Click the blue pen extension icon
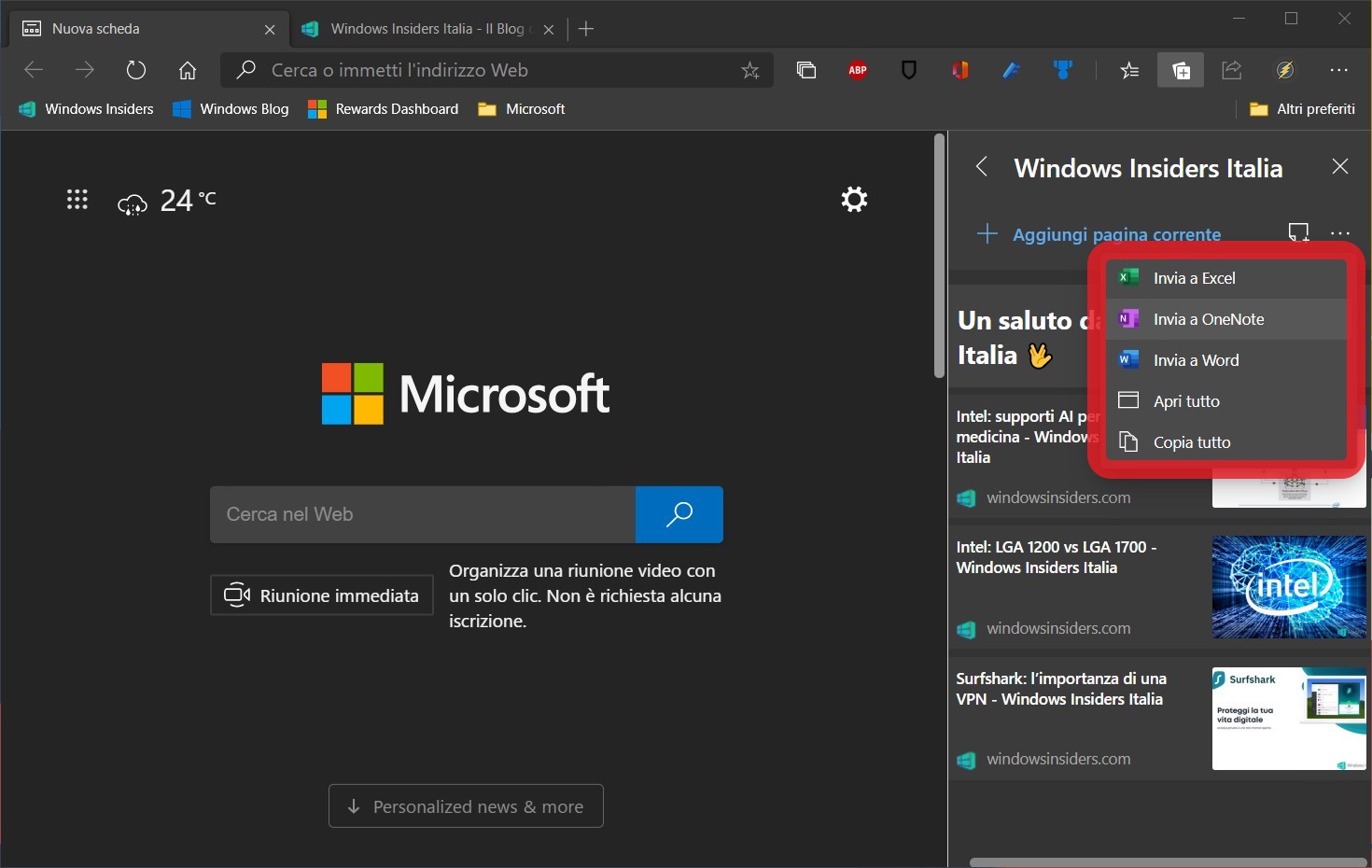The image size is (1372, 868). (1012, 70)
